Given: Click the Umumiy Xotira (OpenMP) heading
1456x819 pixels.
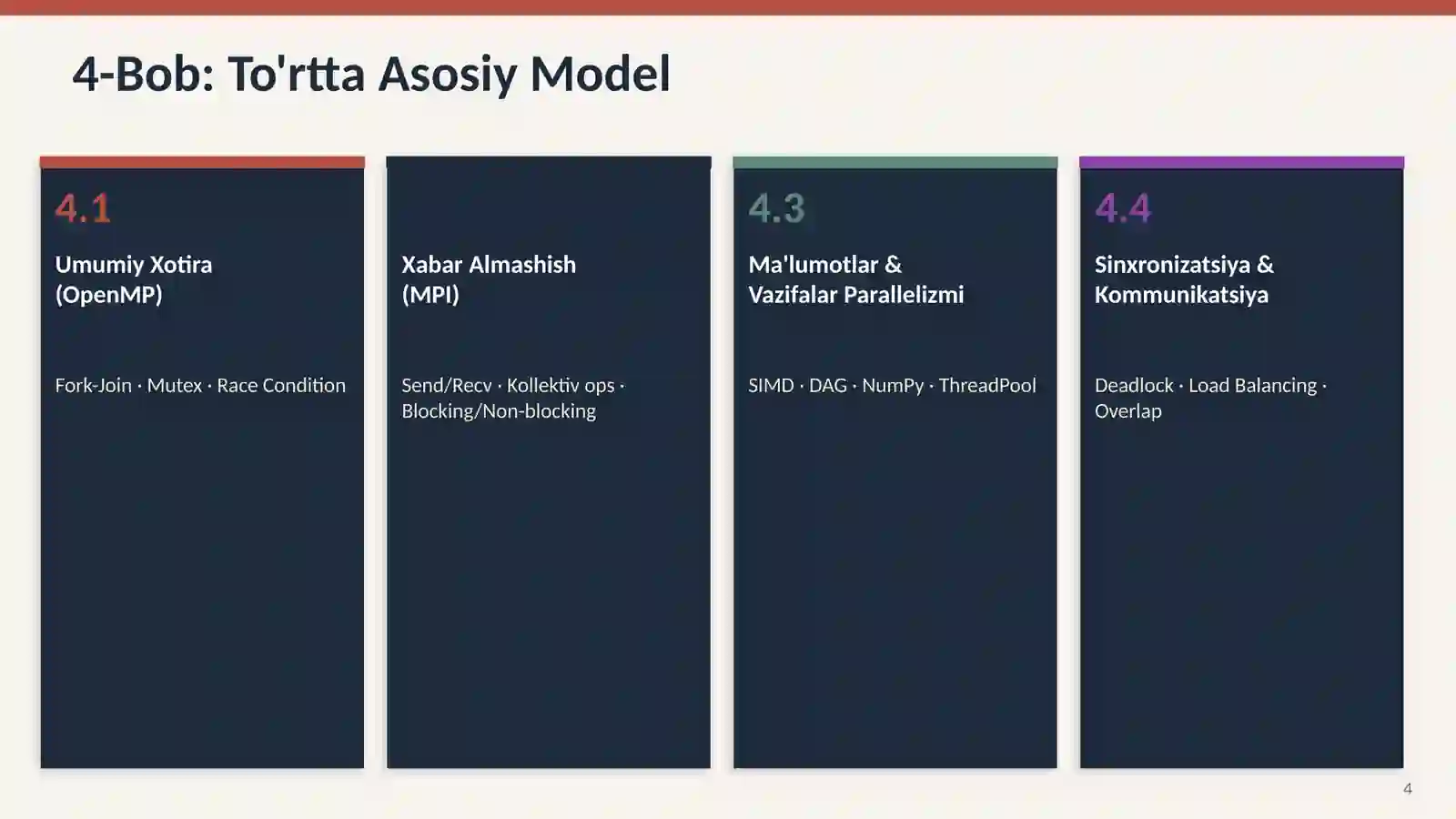Looking at the screenshot, I should click(x=134, y=279).
